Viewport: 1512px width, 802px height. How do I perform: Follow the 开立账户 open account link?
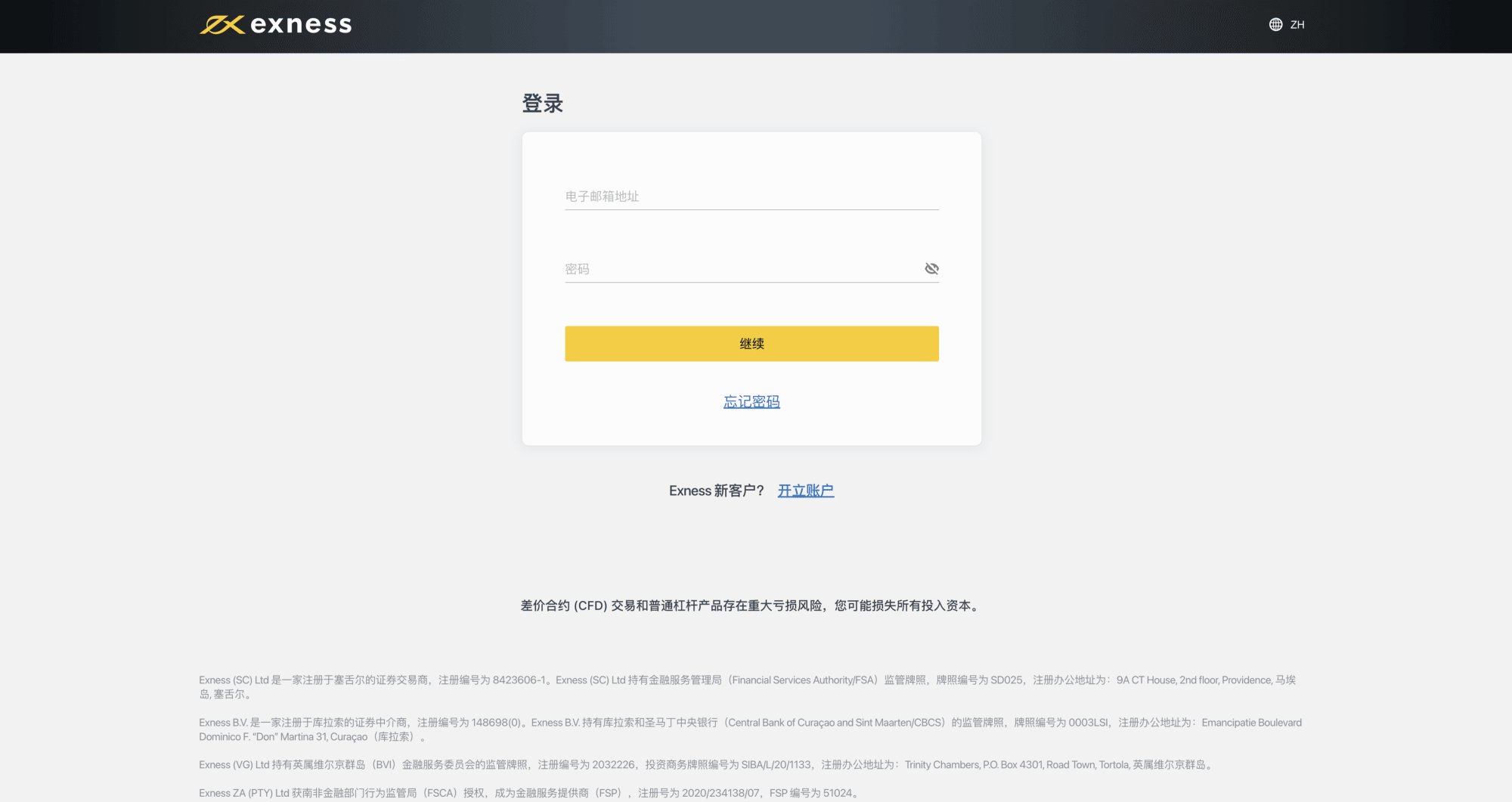coord(806,491)
